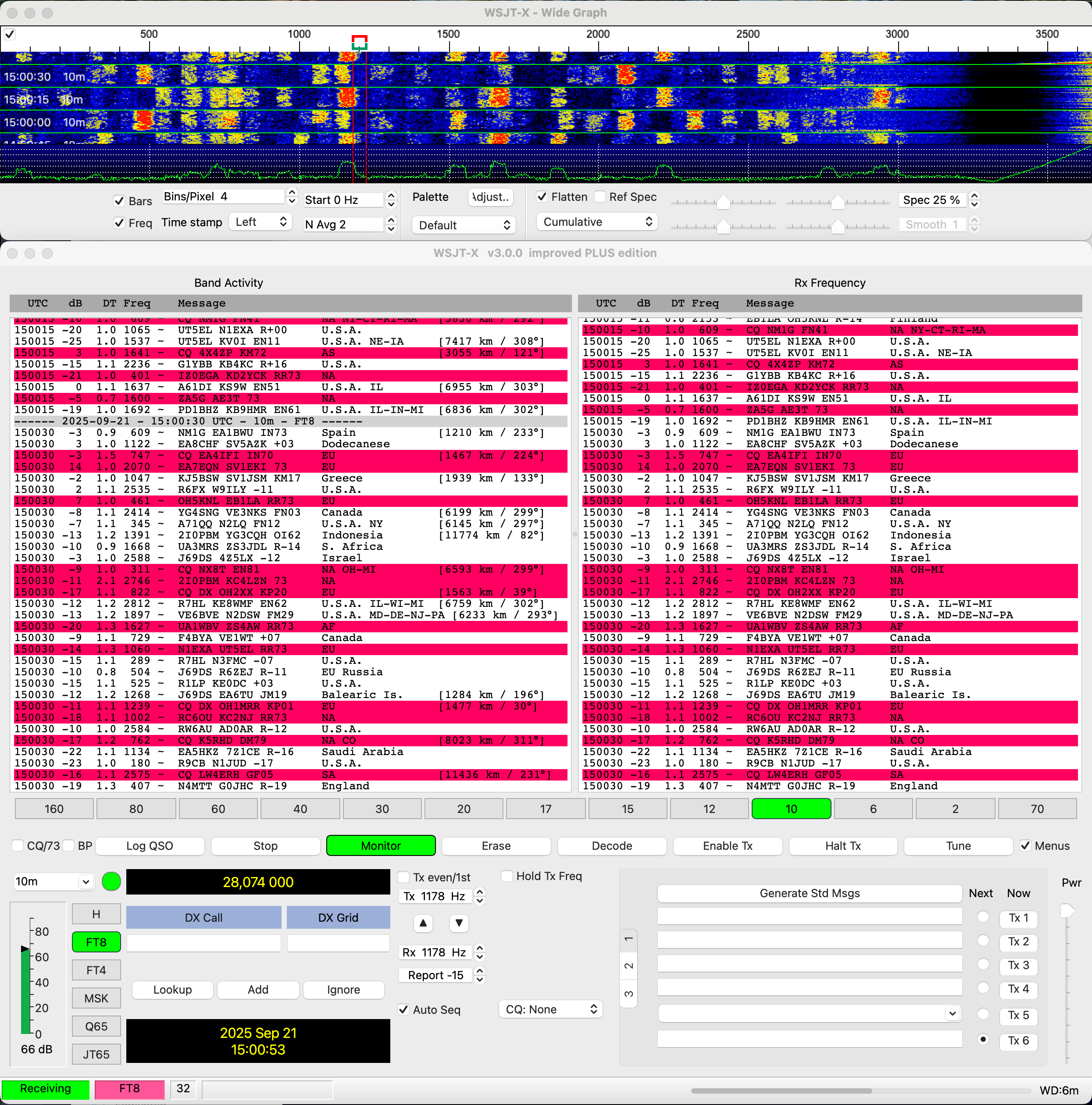Select the FT4 mode button

click(96, 970)
